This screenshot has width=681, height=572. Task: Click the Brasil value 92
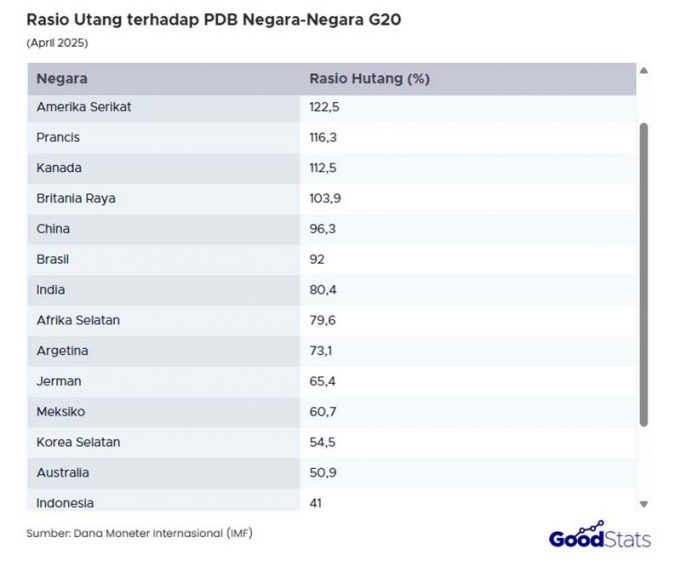317,259
